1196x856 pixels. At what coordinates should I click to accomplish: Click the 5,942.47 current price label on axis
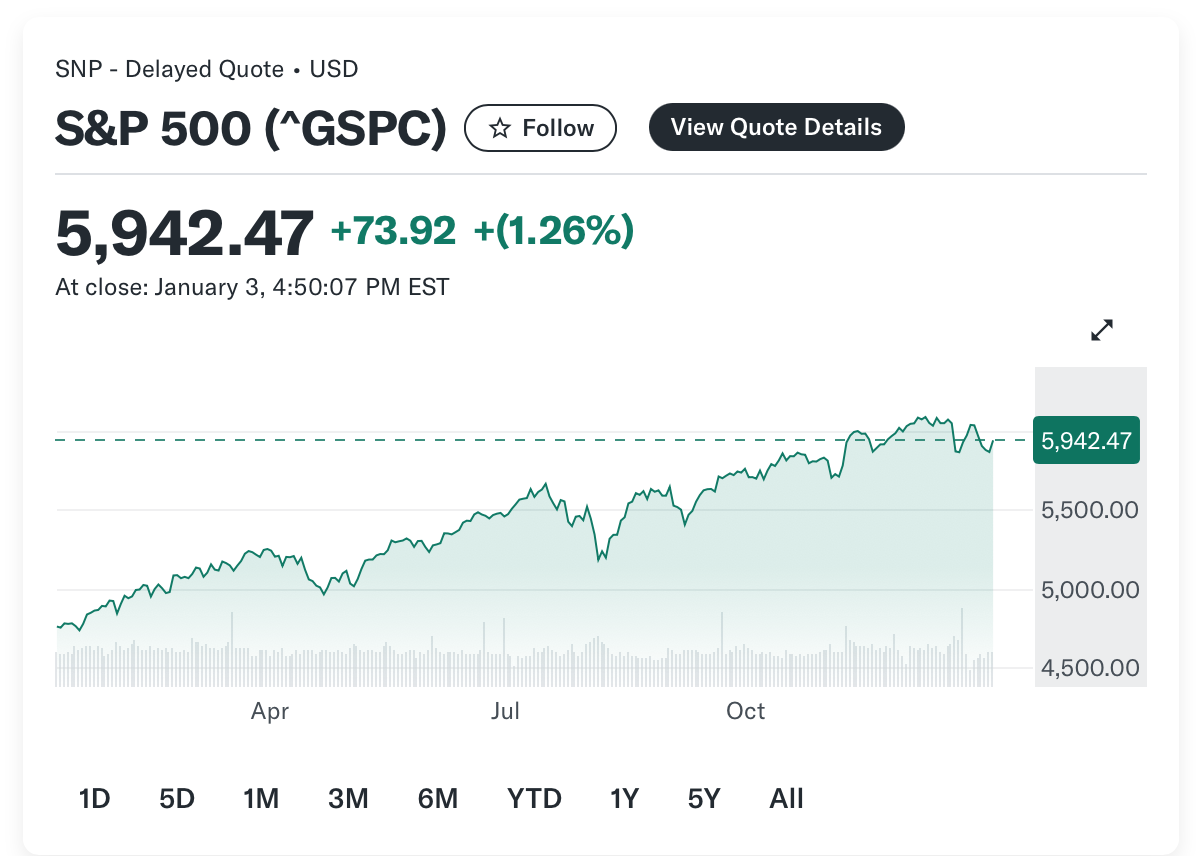click(x=1086, y=441)
